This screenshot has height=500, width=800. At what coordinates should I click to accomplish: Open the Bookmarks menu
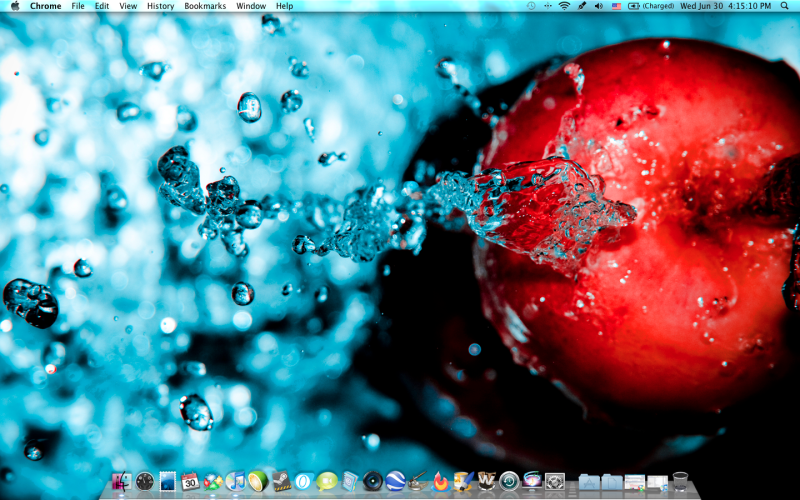click(205, 6)
